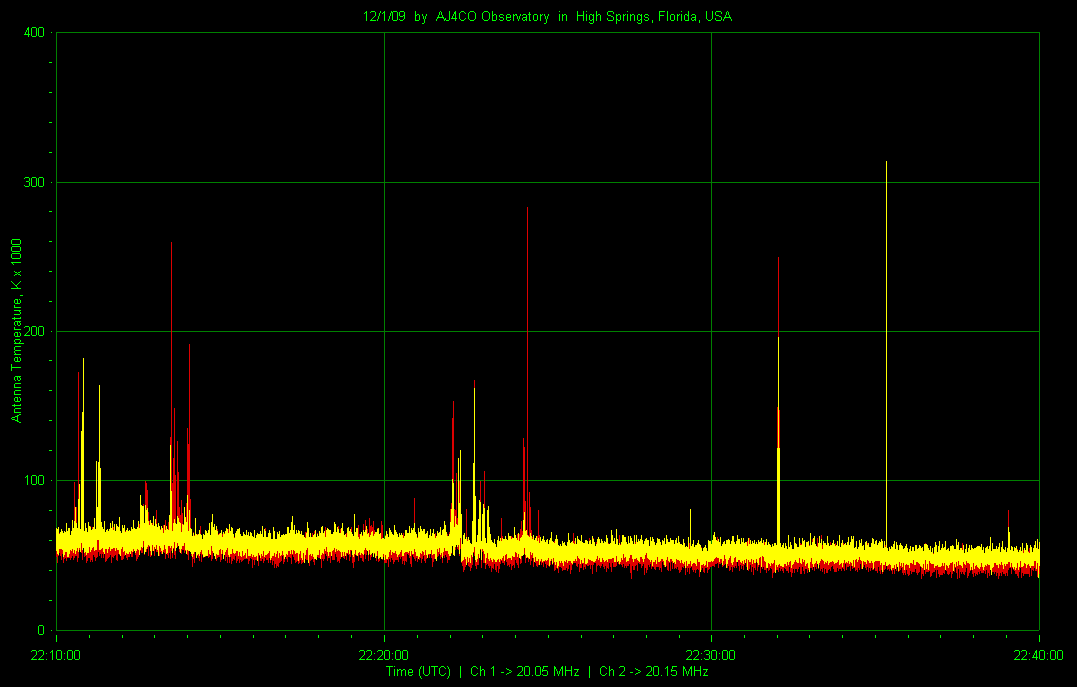Click the 400 value on the vertical axis

click(34, 33)
